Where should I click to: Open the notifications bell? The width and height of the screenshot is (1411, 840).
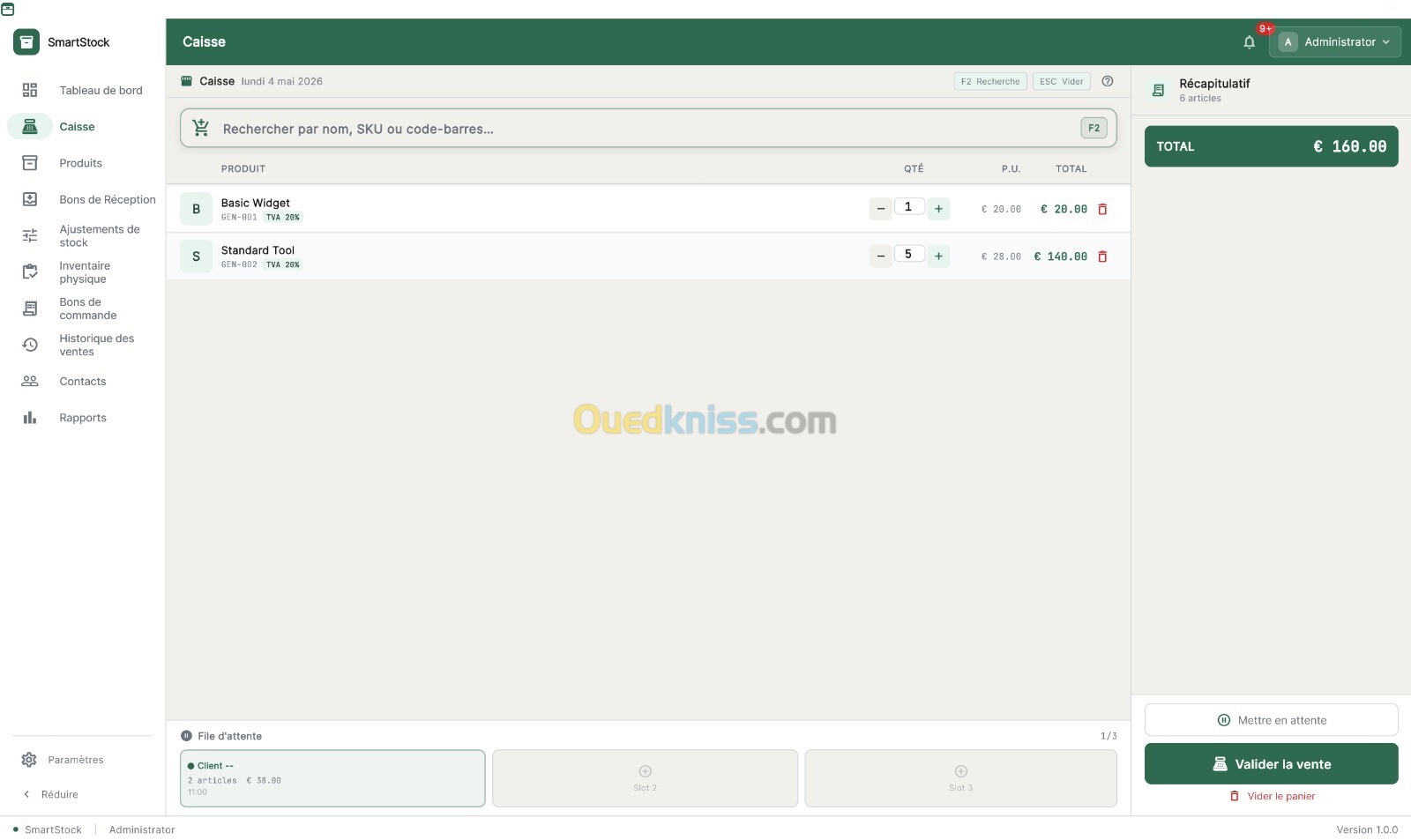[x=1249, y=41]
